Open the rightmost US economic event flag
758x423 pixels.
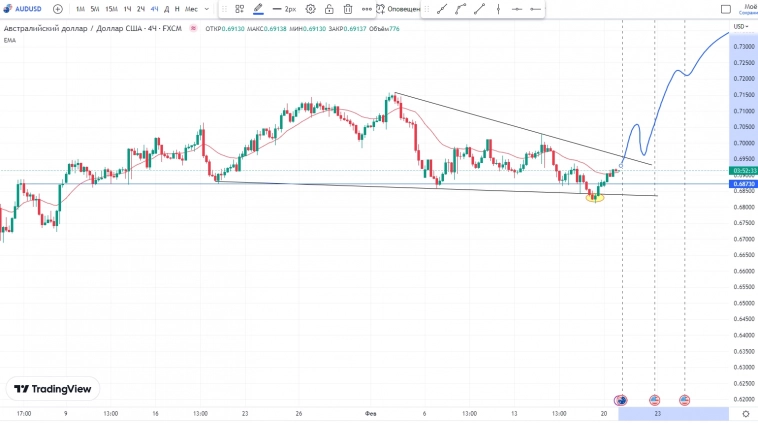(x=684, y=400)
